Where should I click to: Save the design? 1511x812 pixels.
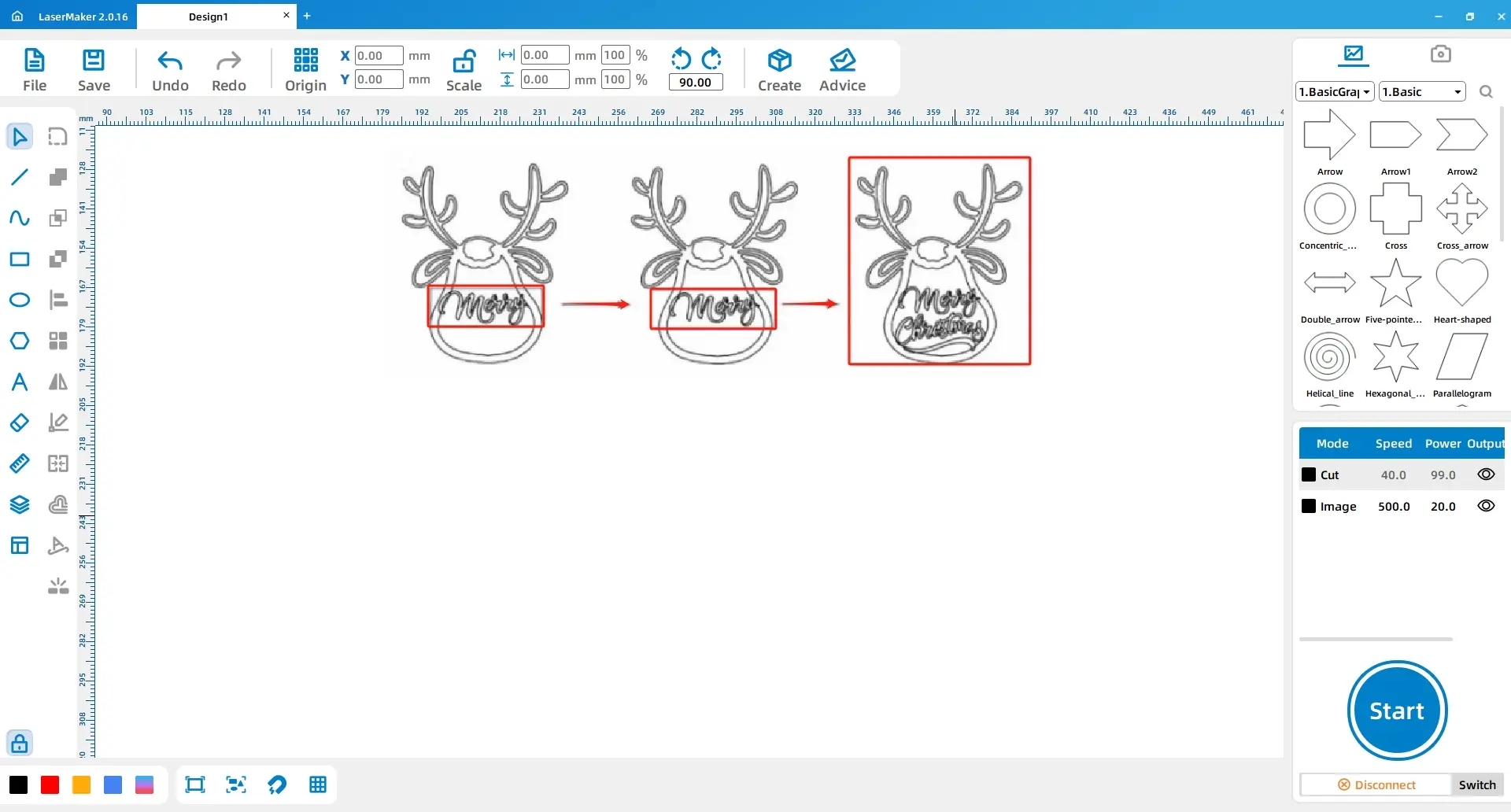coord(94,69)
